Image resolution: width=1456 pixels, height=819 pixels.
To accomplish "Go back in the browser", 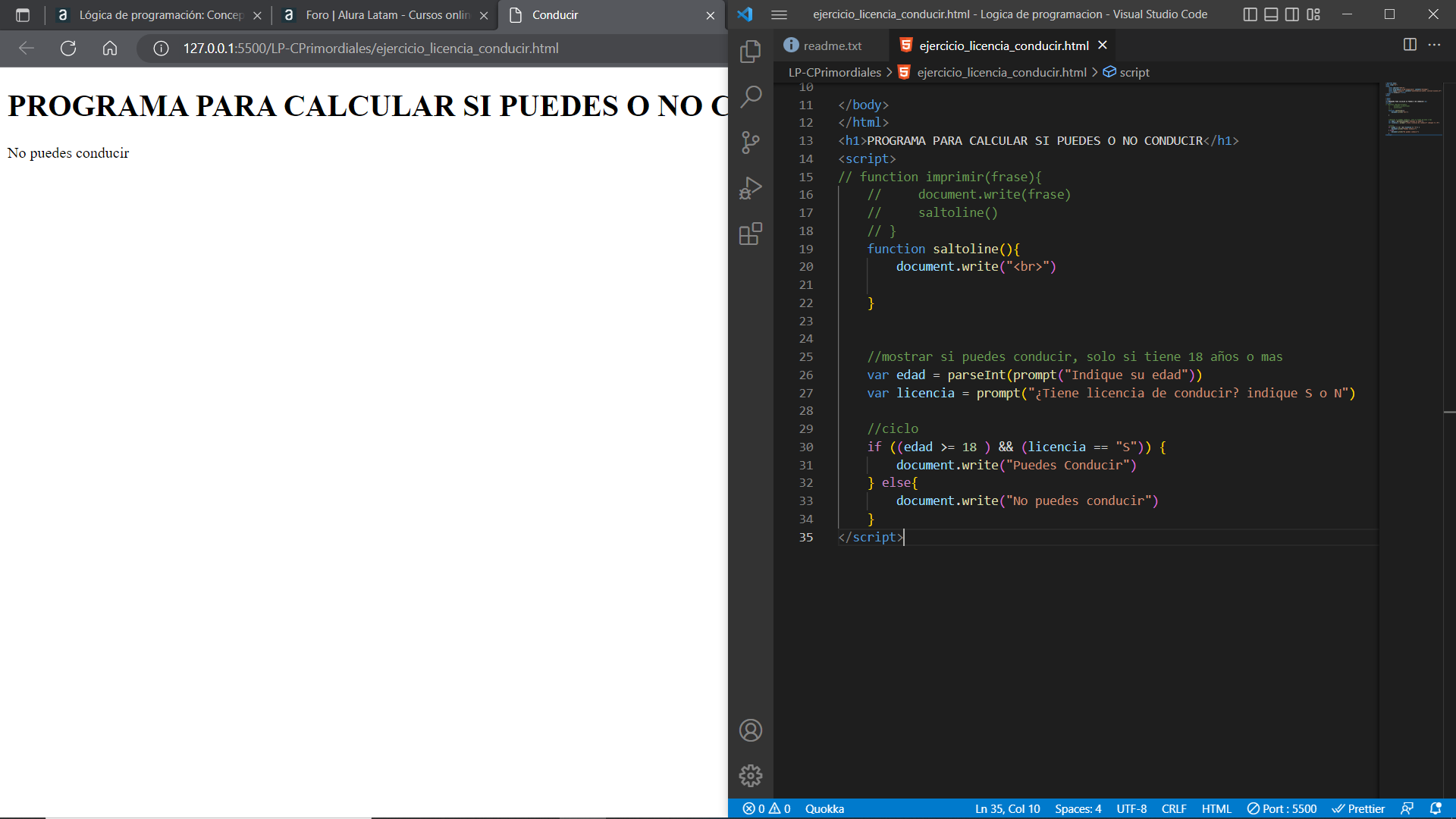I will tap(27, 49).
